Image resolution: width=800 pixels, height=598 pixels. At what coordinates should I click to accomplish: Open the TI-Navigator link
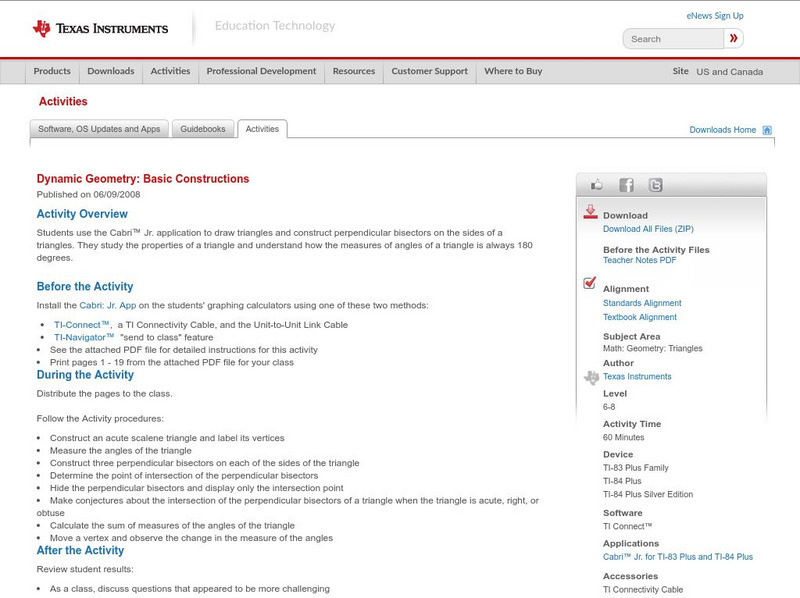click(84, 337)
